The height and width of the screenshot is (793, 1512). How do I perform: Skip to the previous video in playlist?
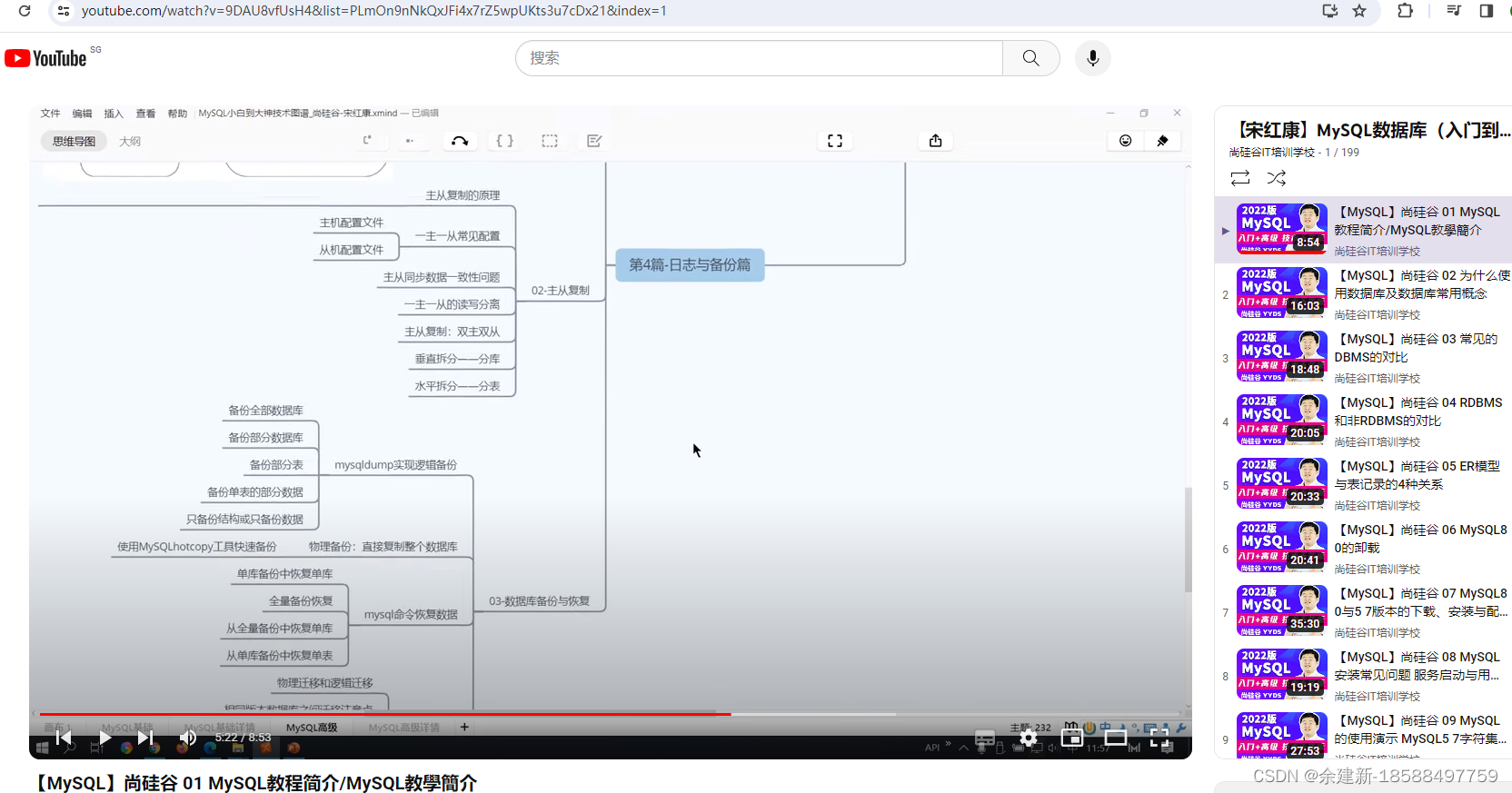tap(64, 738)
